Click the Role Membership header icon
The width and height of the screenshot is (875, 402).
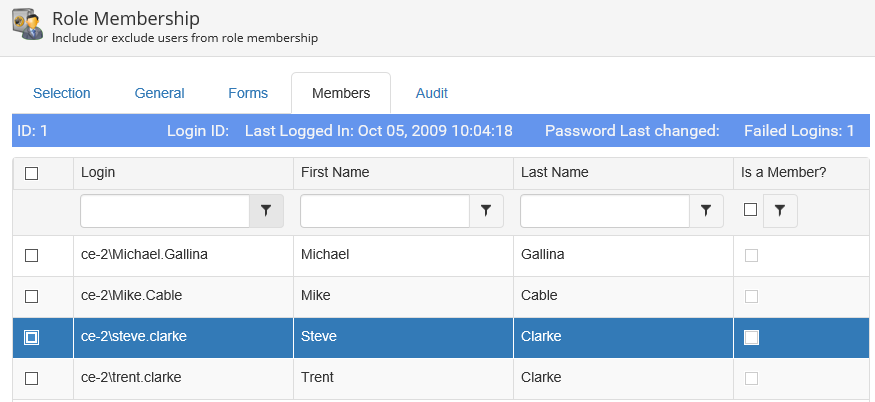(x=27, y=26)
